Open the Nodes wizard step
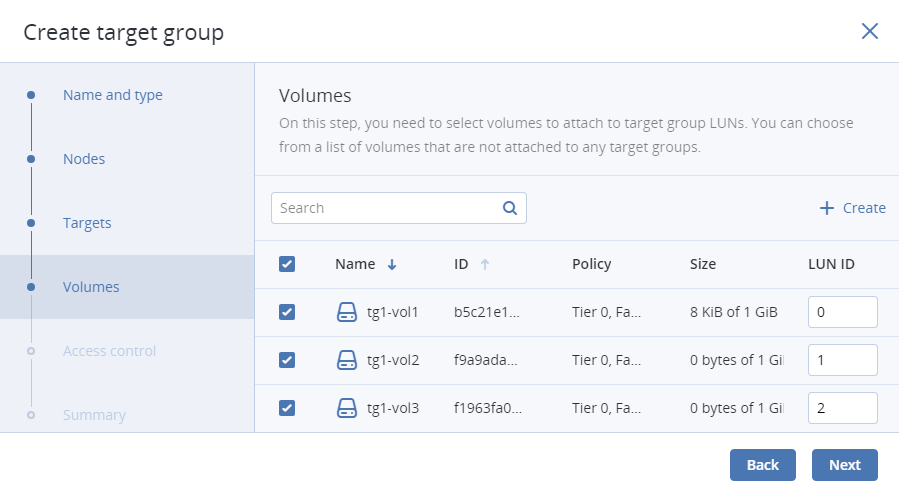Viewport: 899px width, 494px height. point(84,159)
